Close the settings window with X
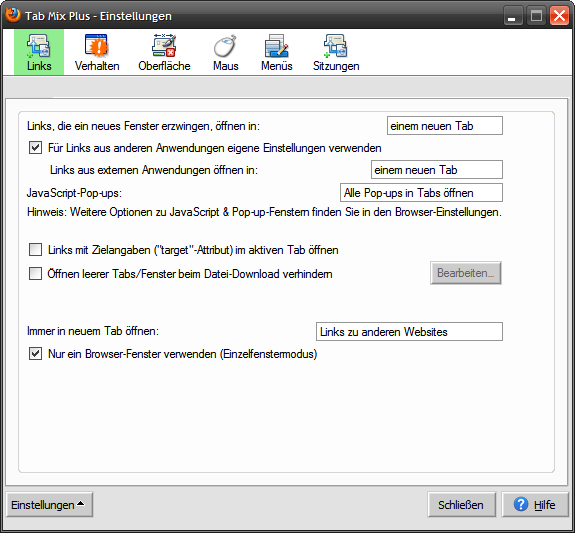 pyautogui.click(x=560, y=16)
